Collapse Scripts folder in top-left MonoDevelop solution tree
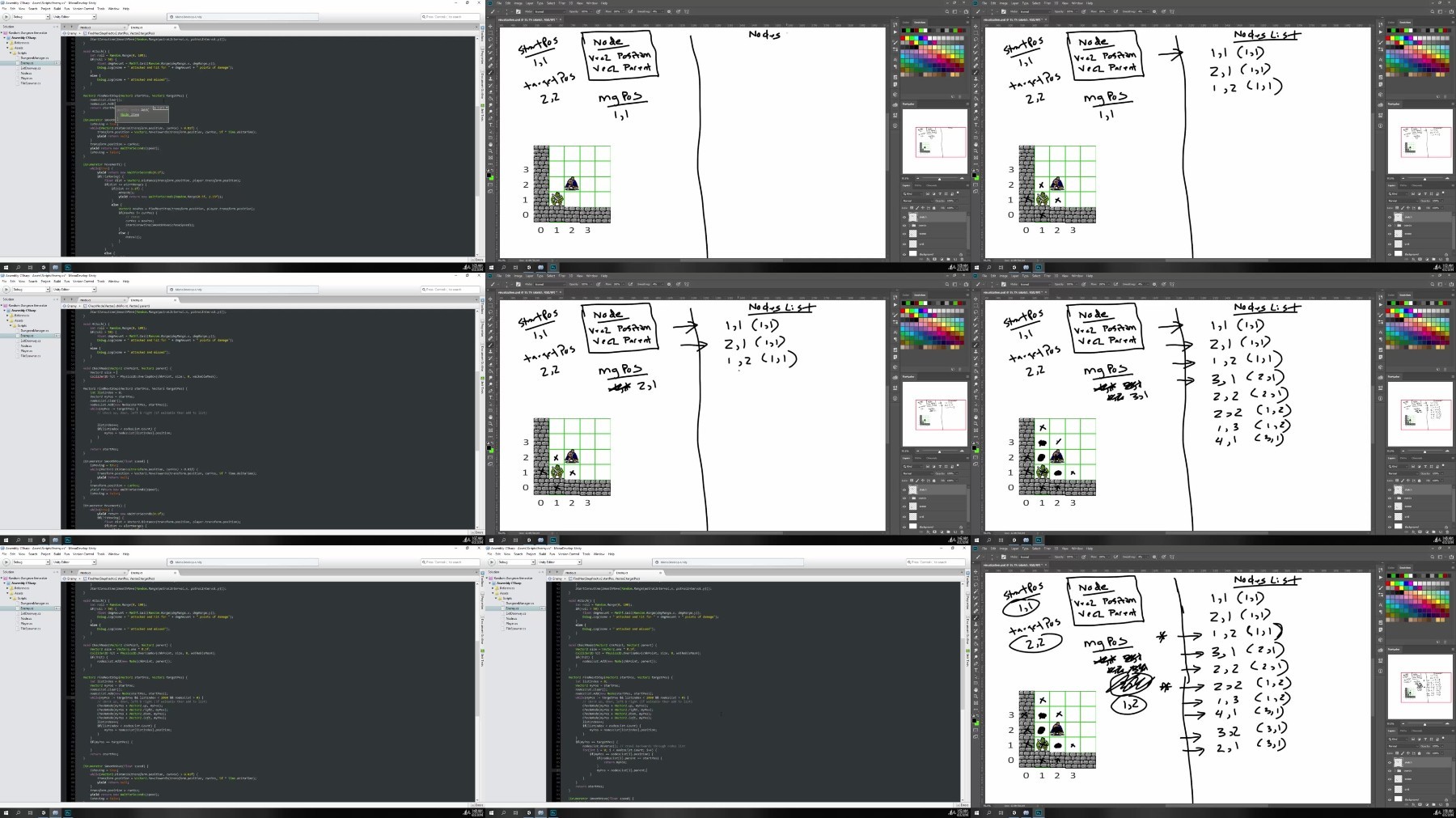The width and height of the screenshot is (1456, 818). click(11, 53)
